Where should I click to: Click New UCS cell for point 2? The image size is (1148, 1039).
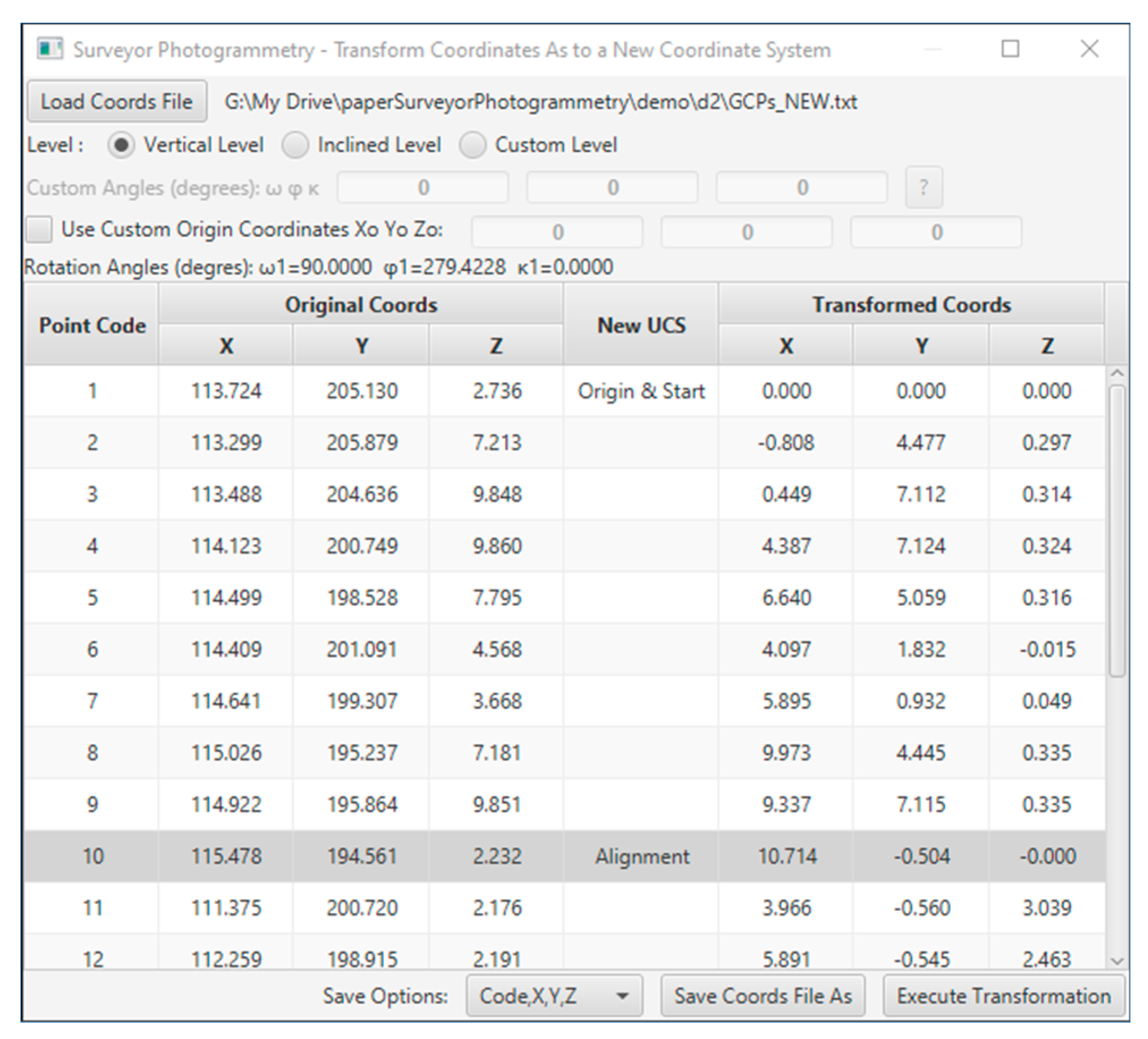[x=641, y=443]
